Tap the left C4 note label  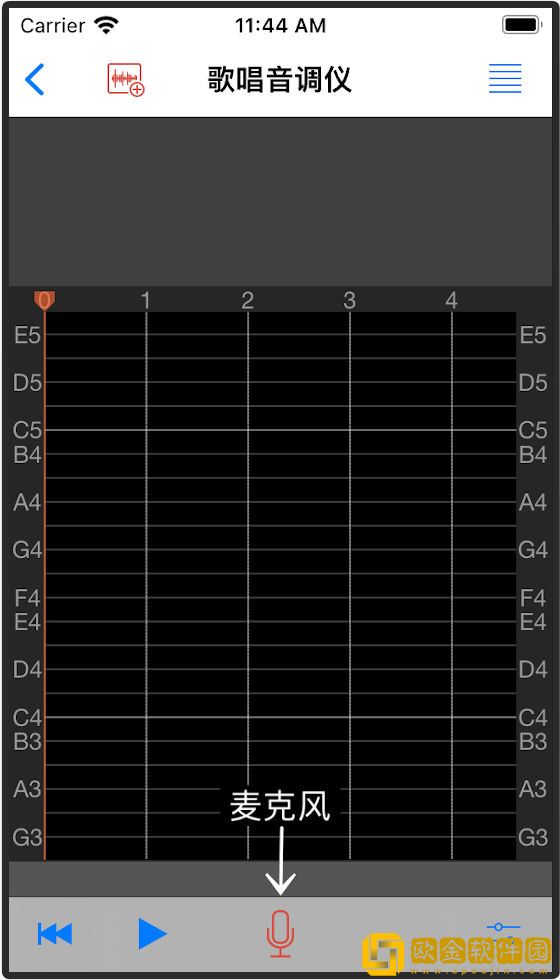pyautogui.click(x=27, y=718)
